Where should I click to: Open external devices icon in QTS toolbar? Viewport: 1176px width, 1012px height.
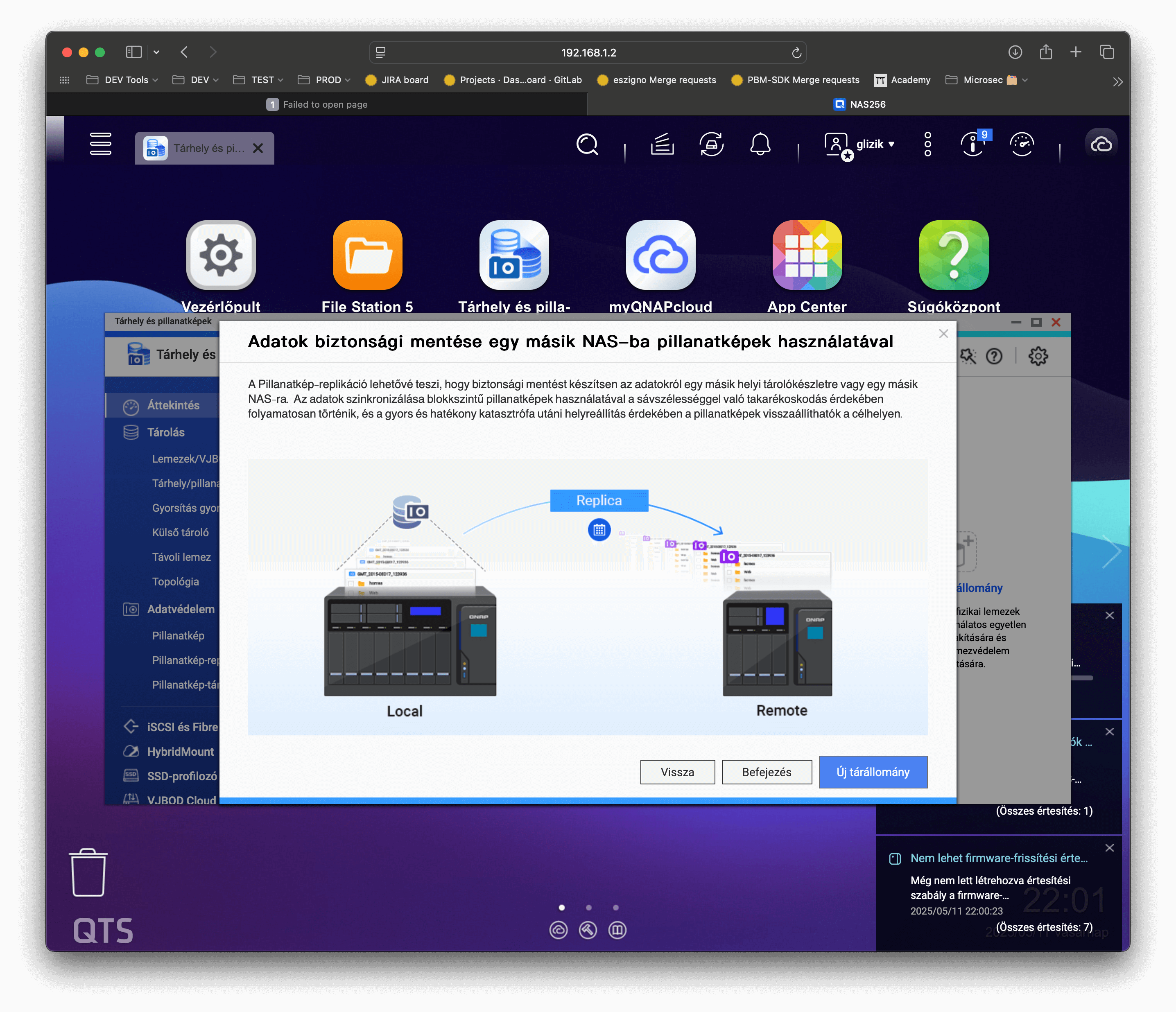click(711, 144)
